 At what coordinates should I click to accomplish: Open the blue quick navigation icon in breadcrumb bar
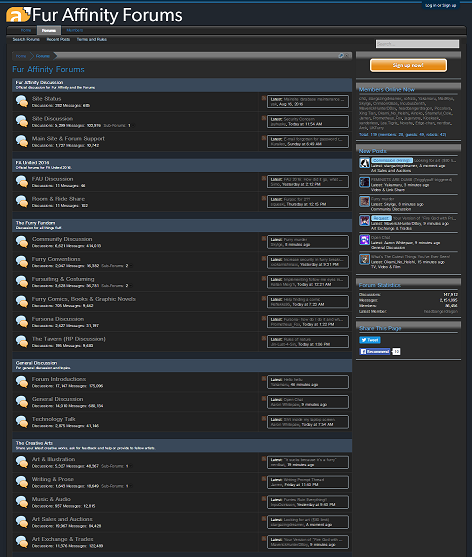tap(341, 55)
